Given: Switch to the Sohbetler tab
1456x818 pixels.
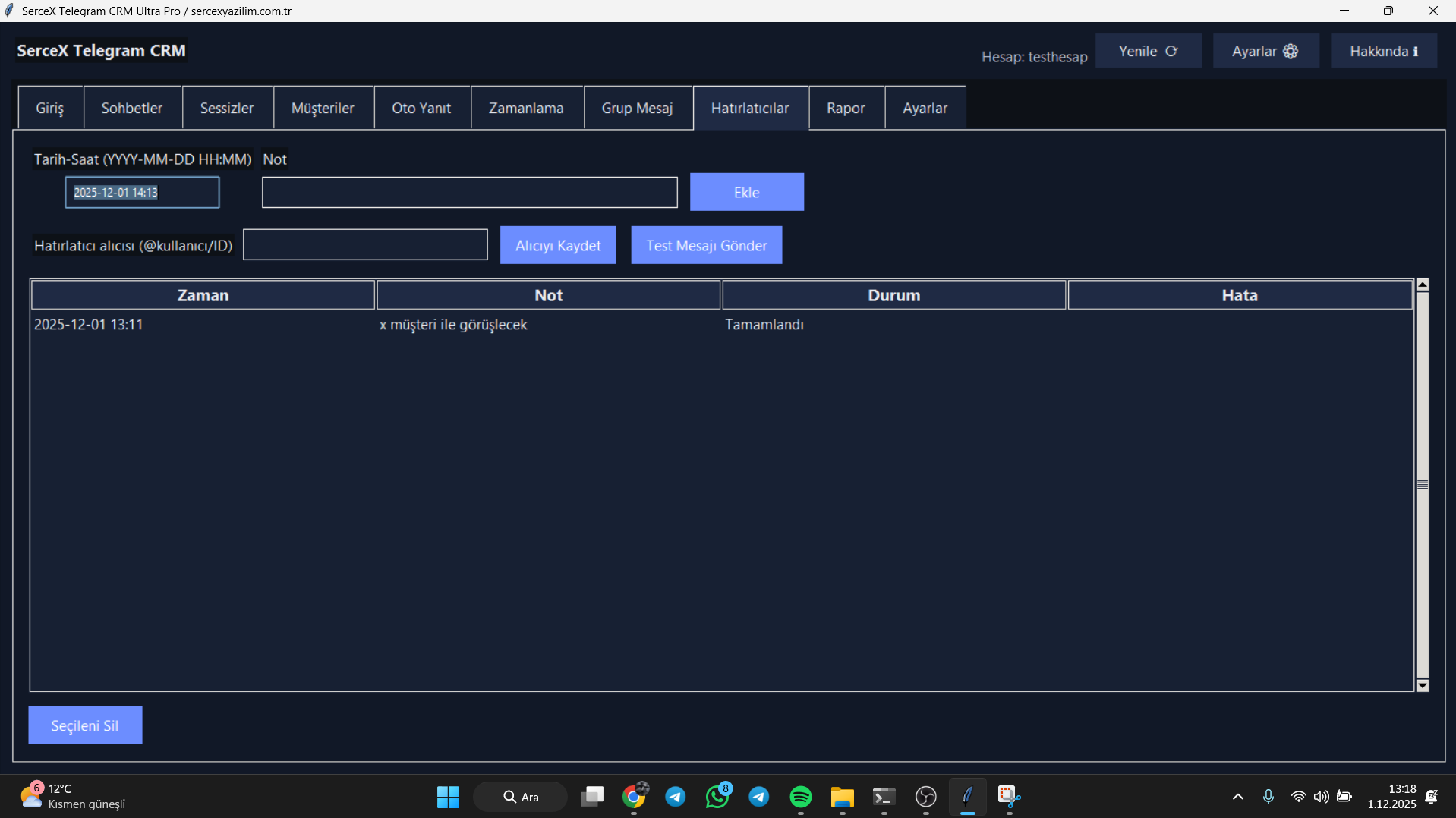Looking at the screenshot, I should 132,108.
